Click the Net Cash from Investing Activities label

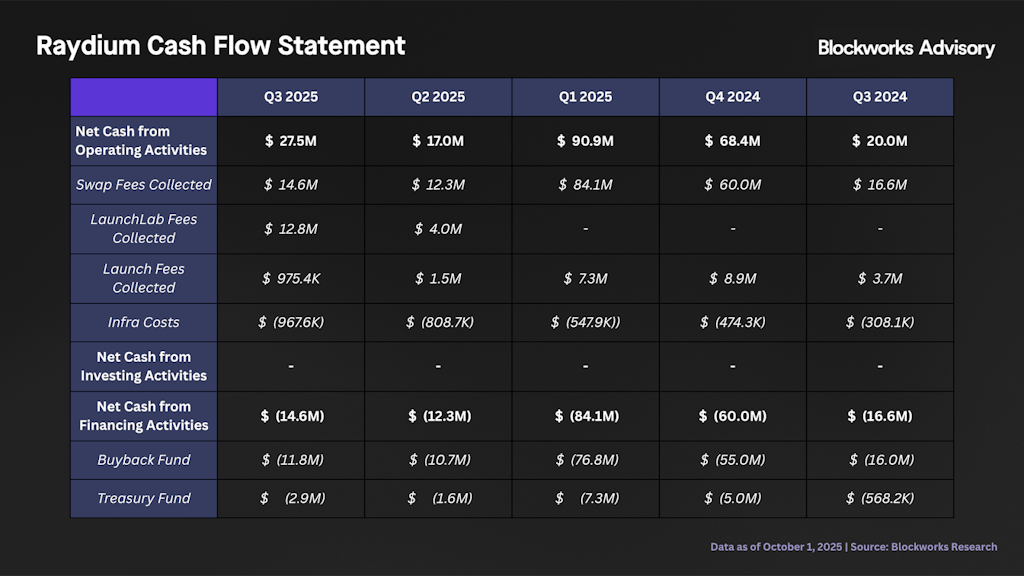tap(144, 366)
